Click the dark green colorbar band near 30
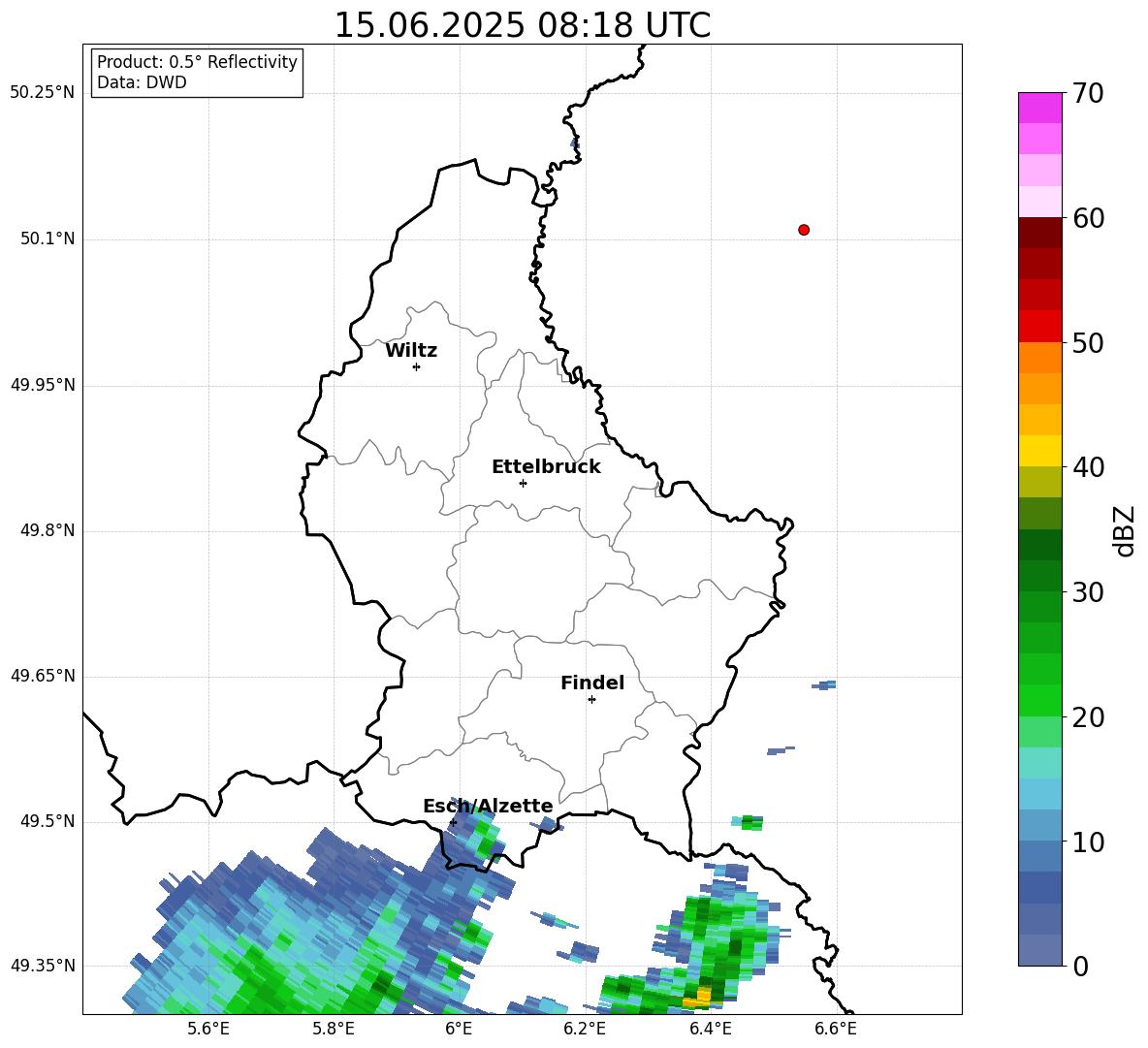1148x1048 pixels. (1039, 576)
